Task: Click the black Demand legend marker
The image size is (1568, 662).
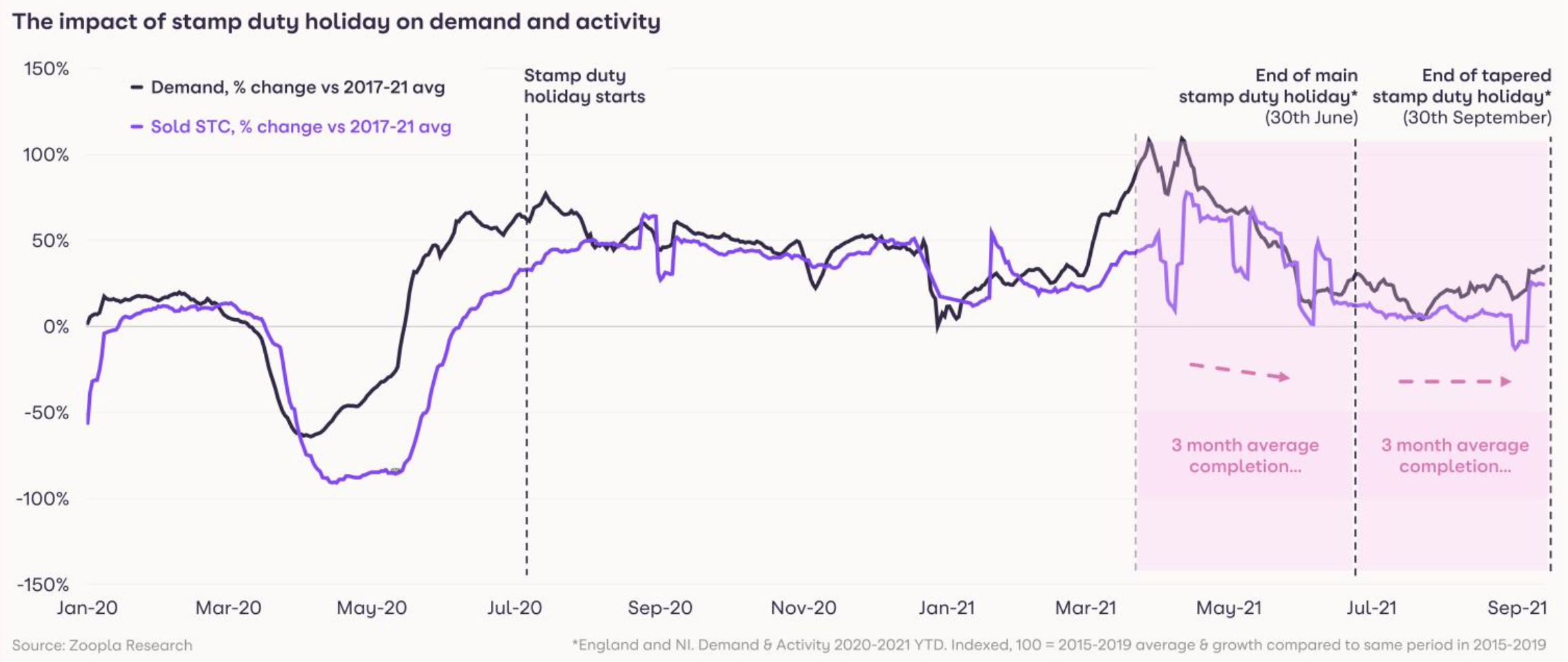Action: coord(136,87)
